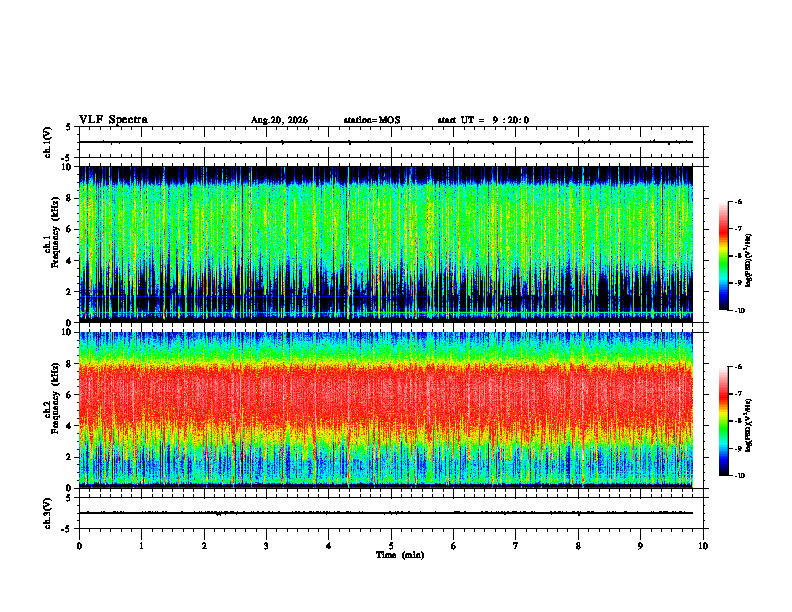Click the ch.3(V) waveform axis label

point(48,513)
